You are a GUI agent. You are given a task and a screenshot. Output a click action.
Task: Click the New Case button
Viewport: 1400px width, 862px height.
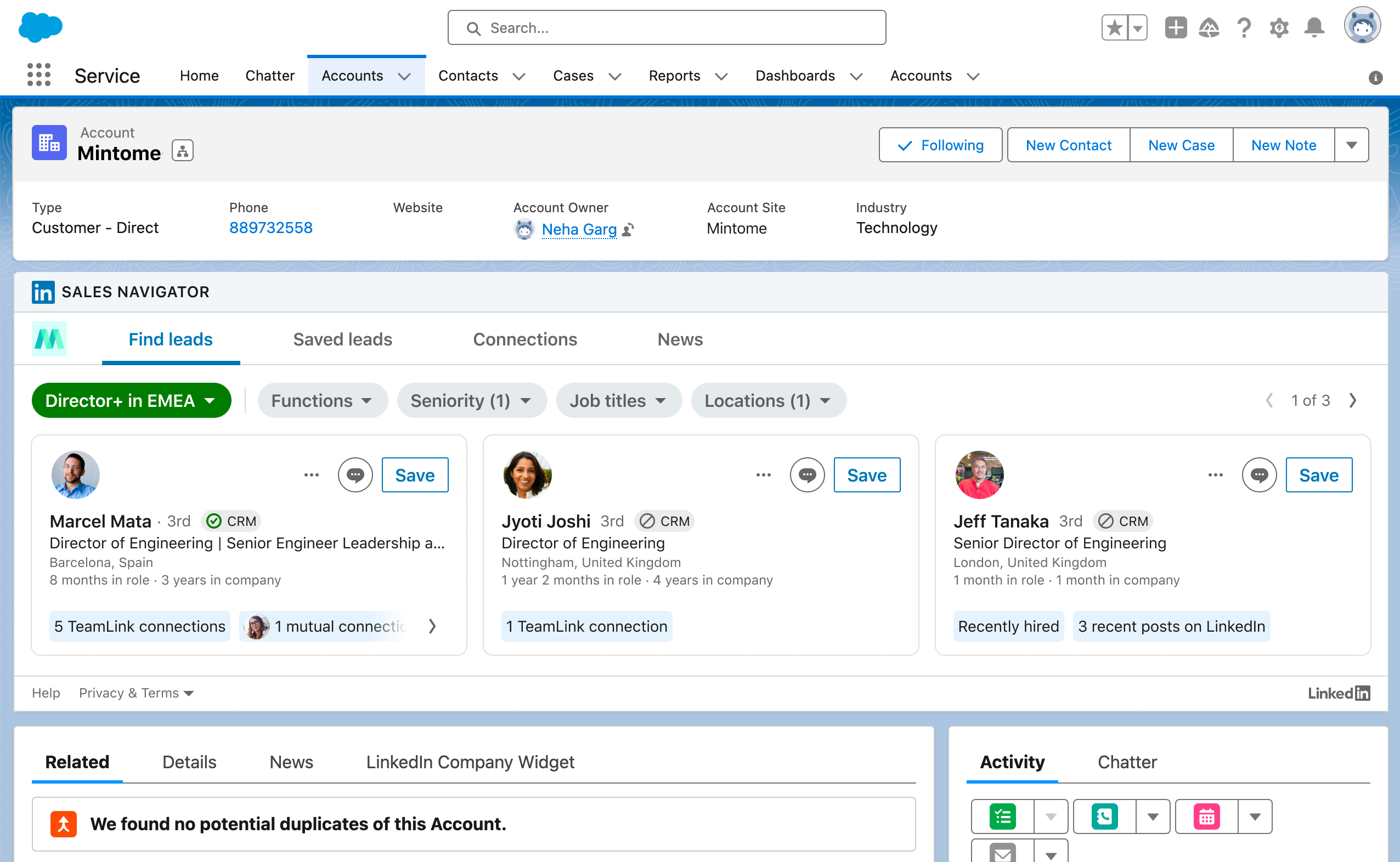pos(1182,145)
